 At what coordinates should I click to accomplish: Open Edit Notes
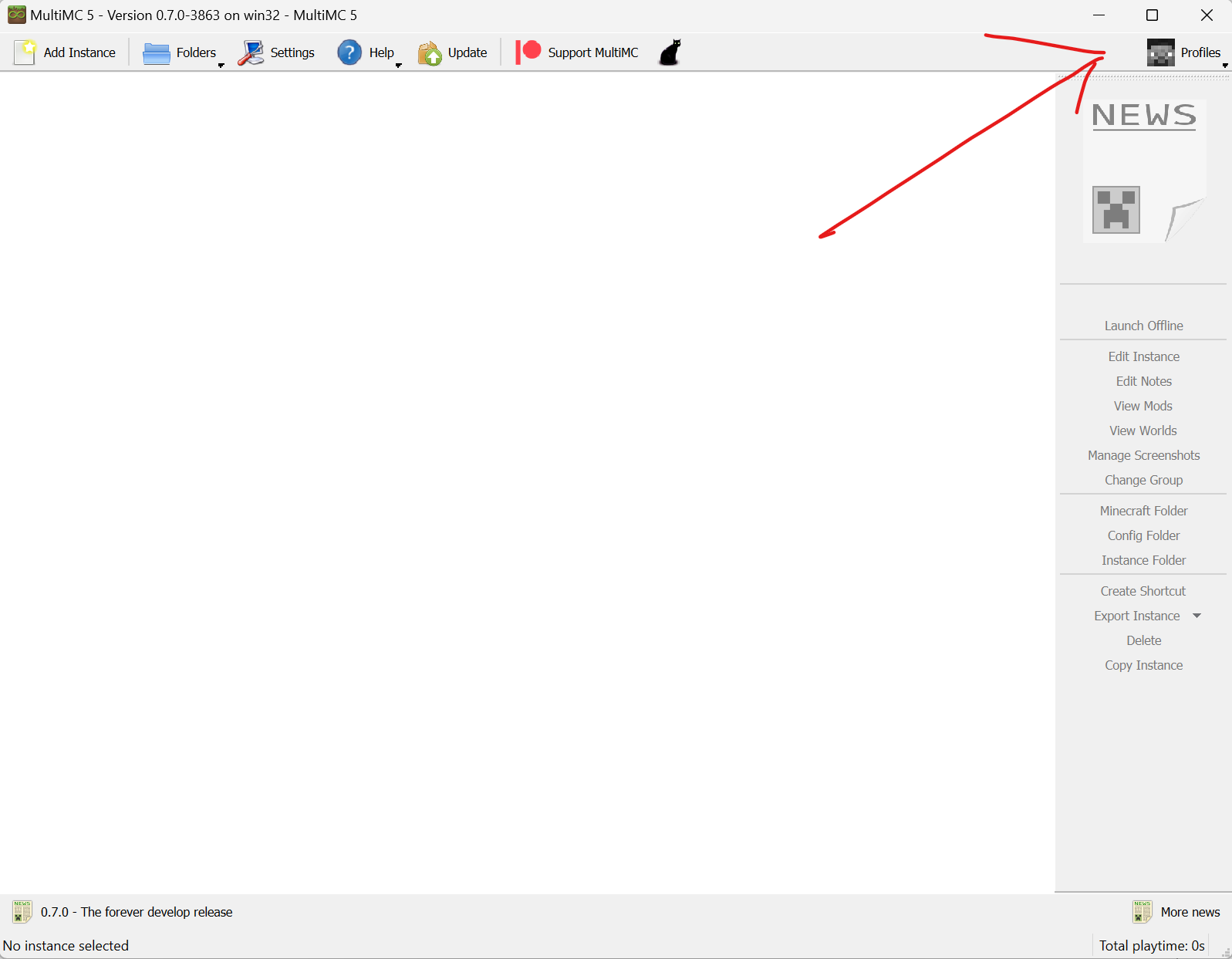tap(1143, 381)
